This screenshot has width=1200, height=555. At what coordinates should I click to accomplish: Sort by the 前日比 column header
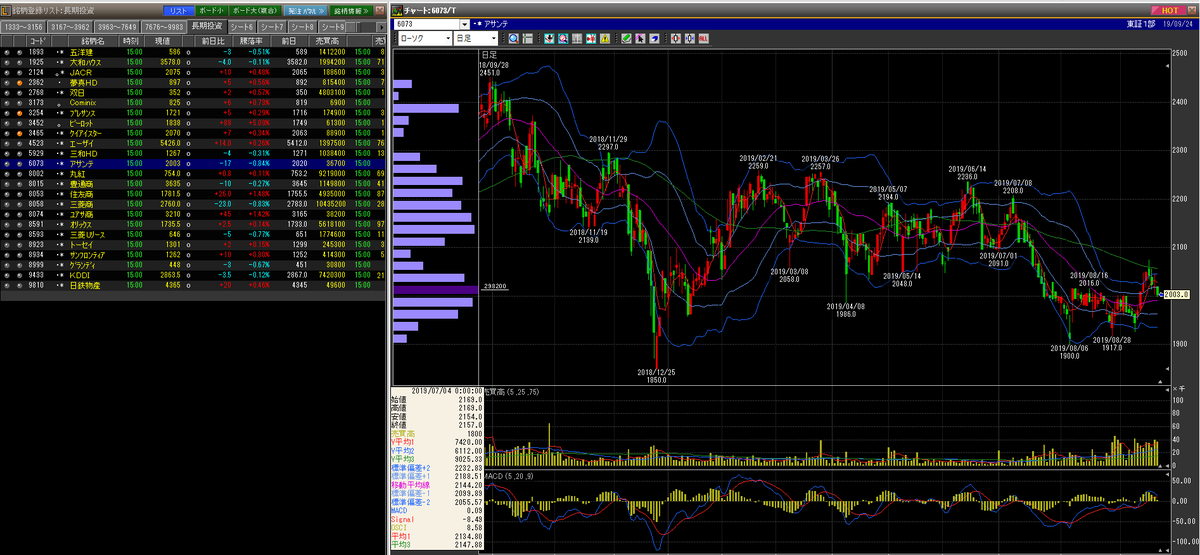coord(213,41)
